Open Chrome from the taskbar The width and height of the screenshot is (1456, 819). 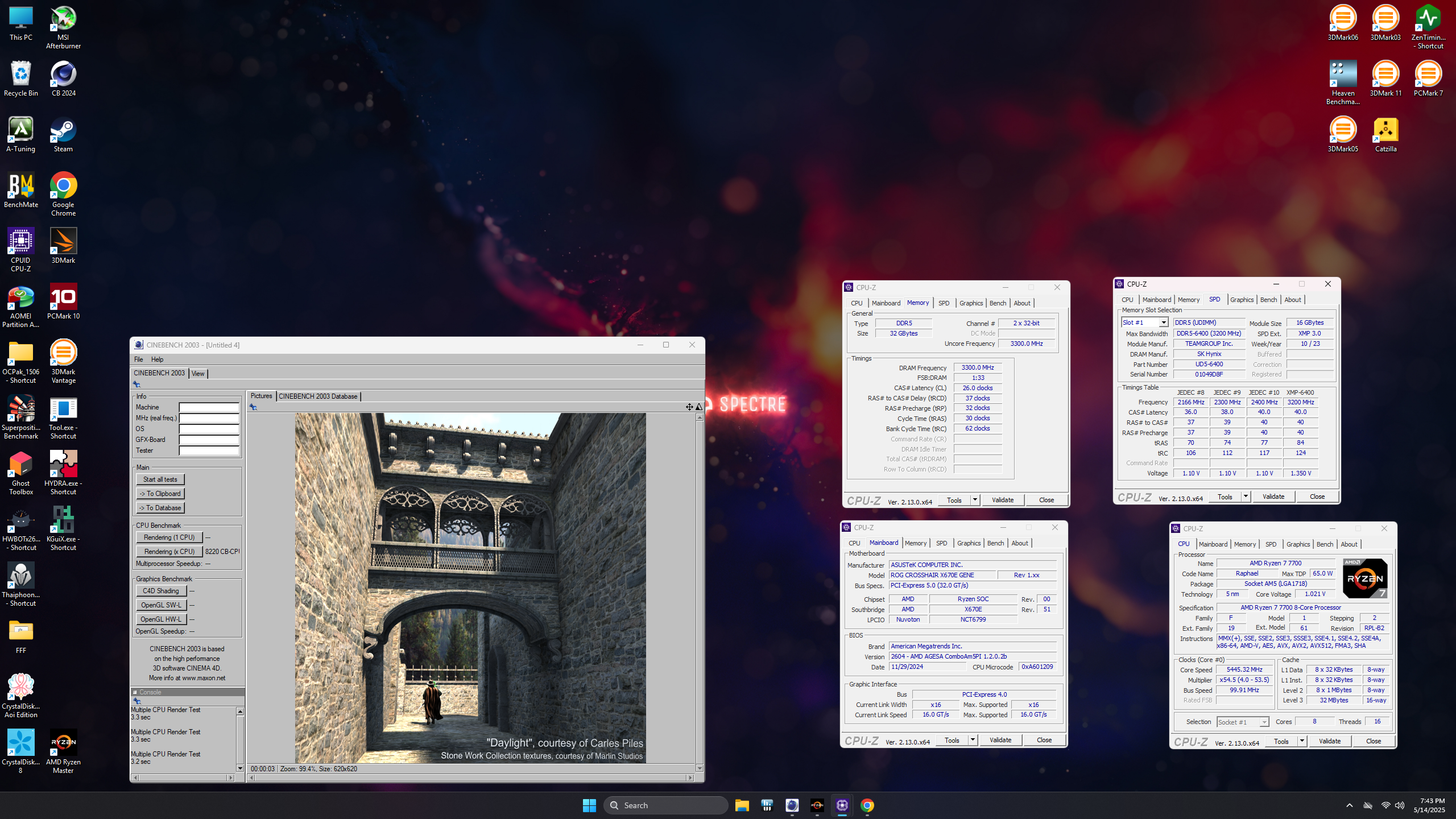(x=867, y=805)
